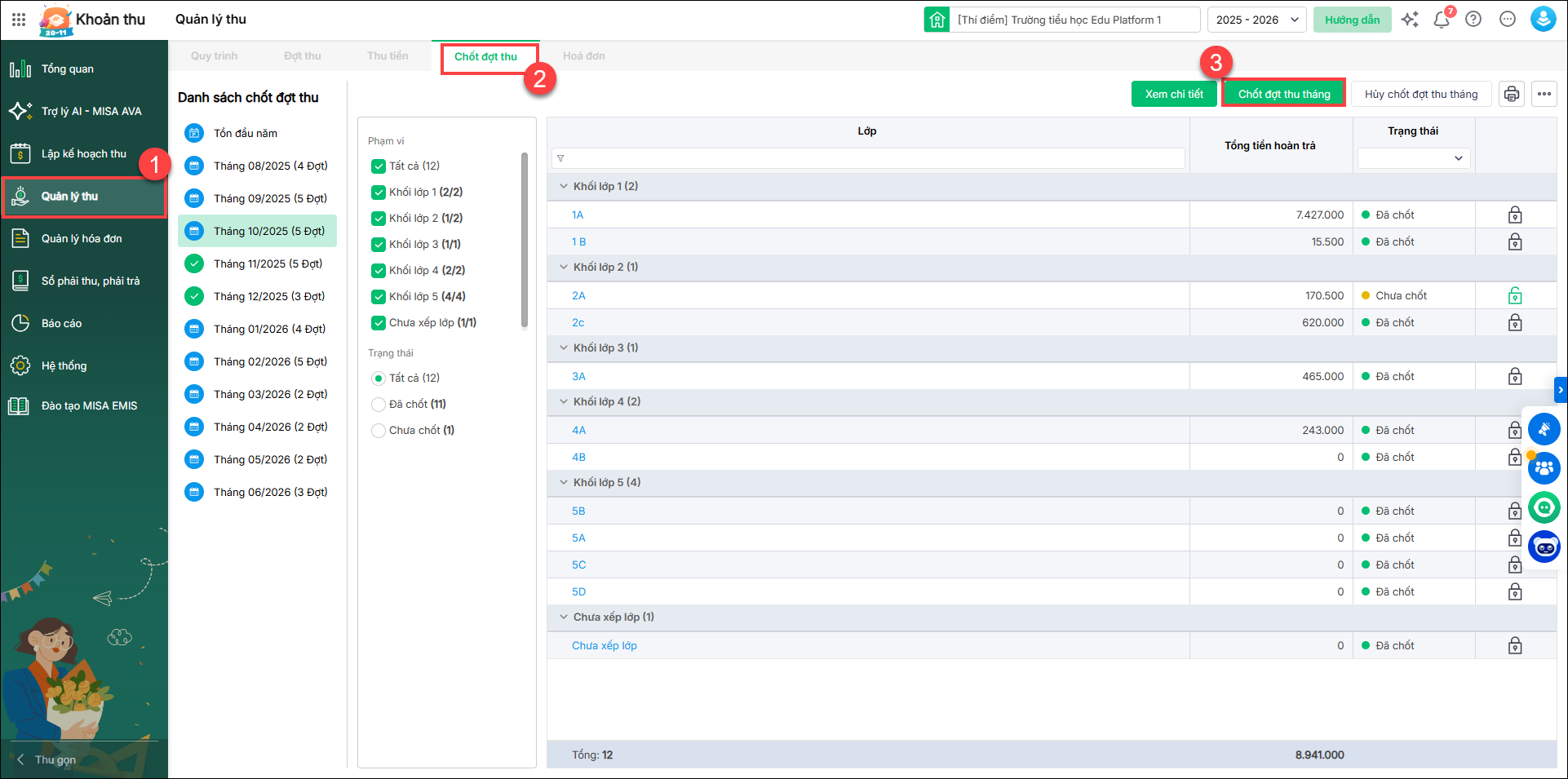Click the printer icon in toolbar
Screen dimensions: 1568x779
tap(1511, 94)
